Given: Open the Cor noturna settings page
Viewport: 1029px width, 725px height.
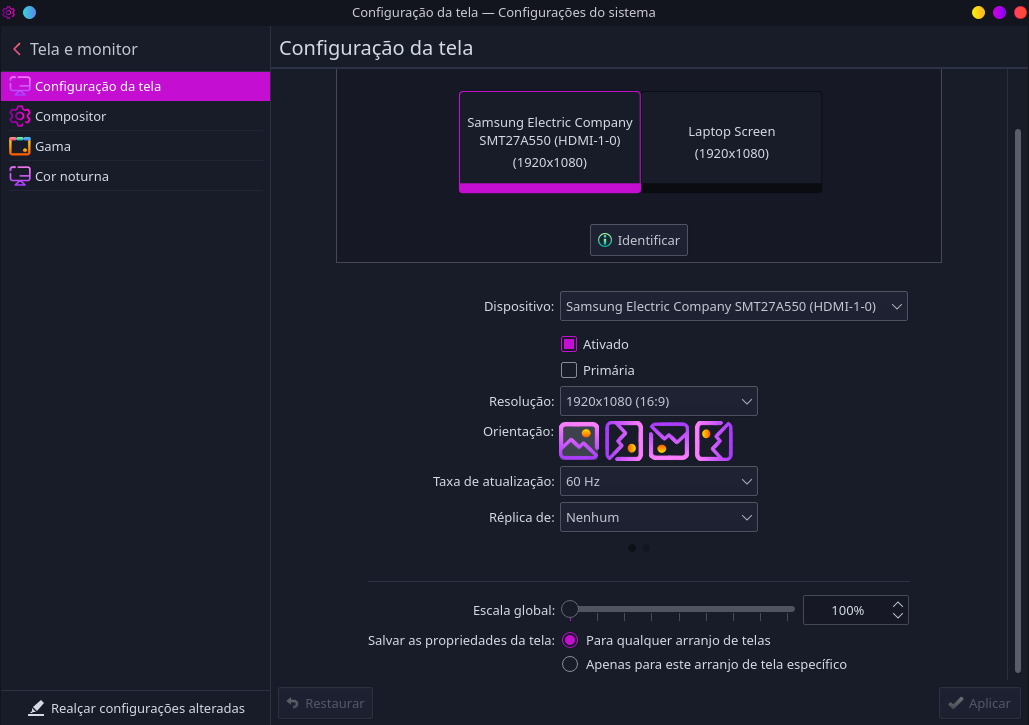Looking at the screenshot, I should click(x=135, y=176).
